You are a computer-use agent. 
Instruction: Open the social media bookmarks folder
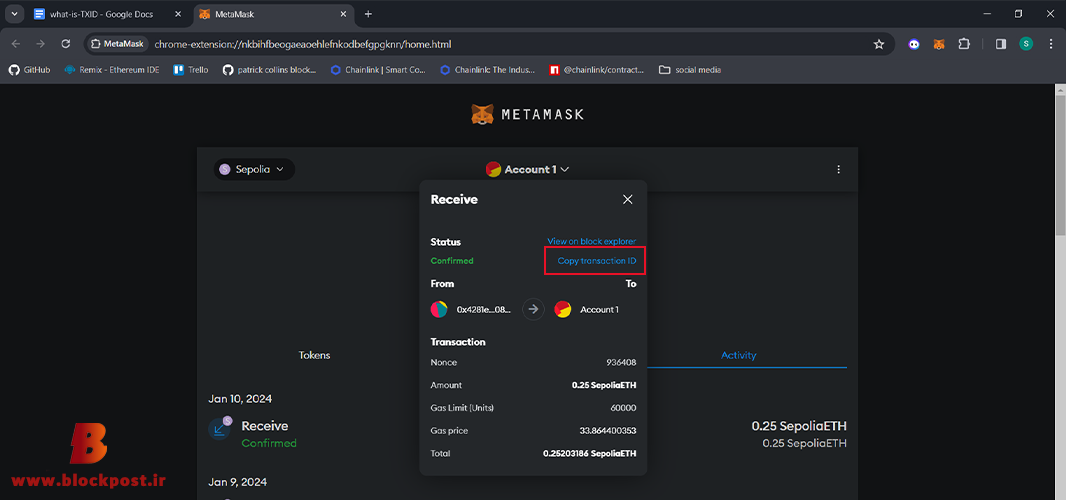point(690,69)
